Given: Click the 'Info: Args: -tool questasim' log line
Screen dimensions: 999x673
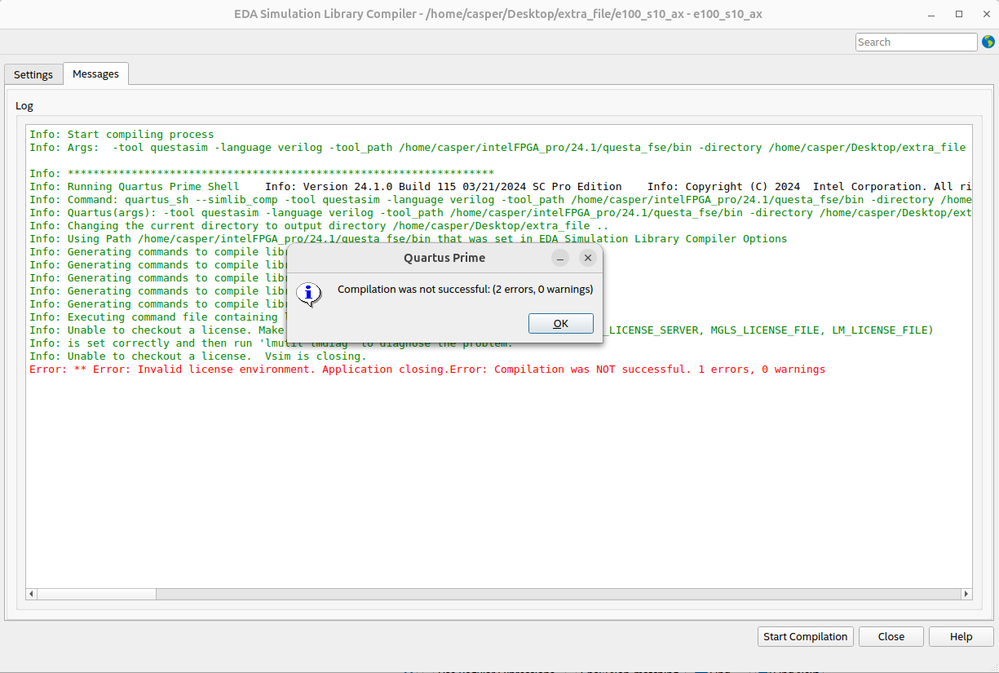Looking at the screenshot, I should [x=498, y=147].
